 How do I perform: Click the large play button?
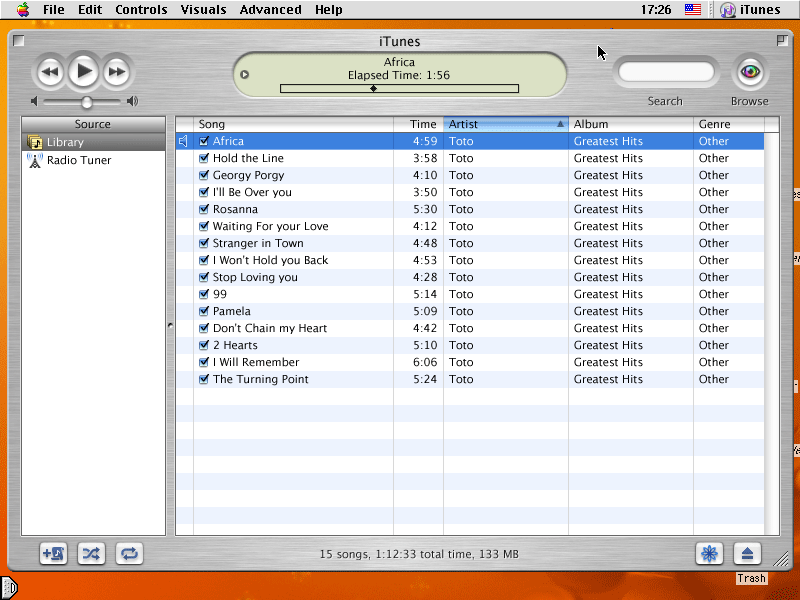point(84,71)
